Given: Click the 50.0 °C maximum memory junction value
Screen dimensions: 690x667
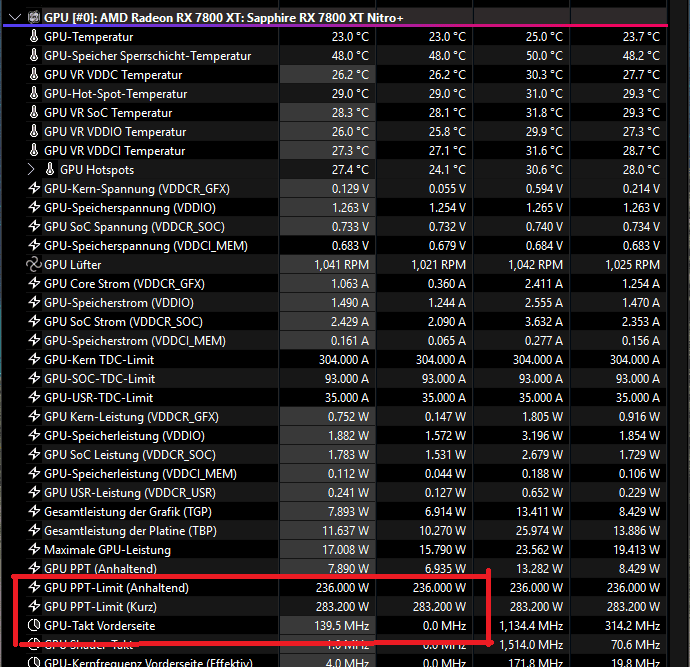Looking at the screenshot, I should point(544,55).
